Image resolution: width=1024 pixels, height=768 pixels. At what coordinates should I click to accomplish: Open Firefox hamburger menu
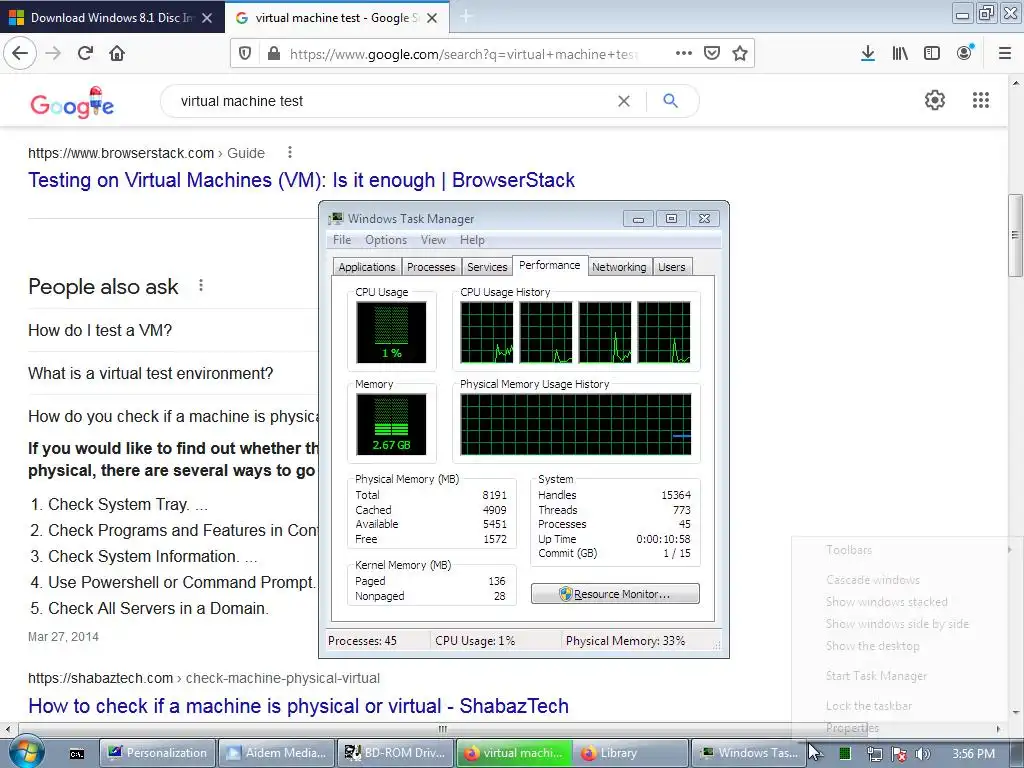[x=1005, y=53]
